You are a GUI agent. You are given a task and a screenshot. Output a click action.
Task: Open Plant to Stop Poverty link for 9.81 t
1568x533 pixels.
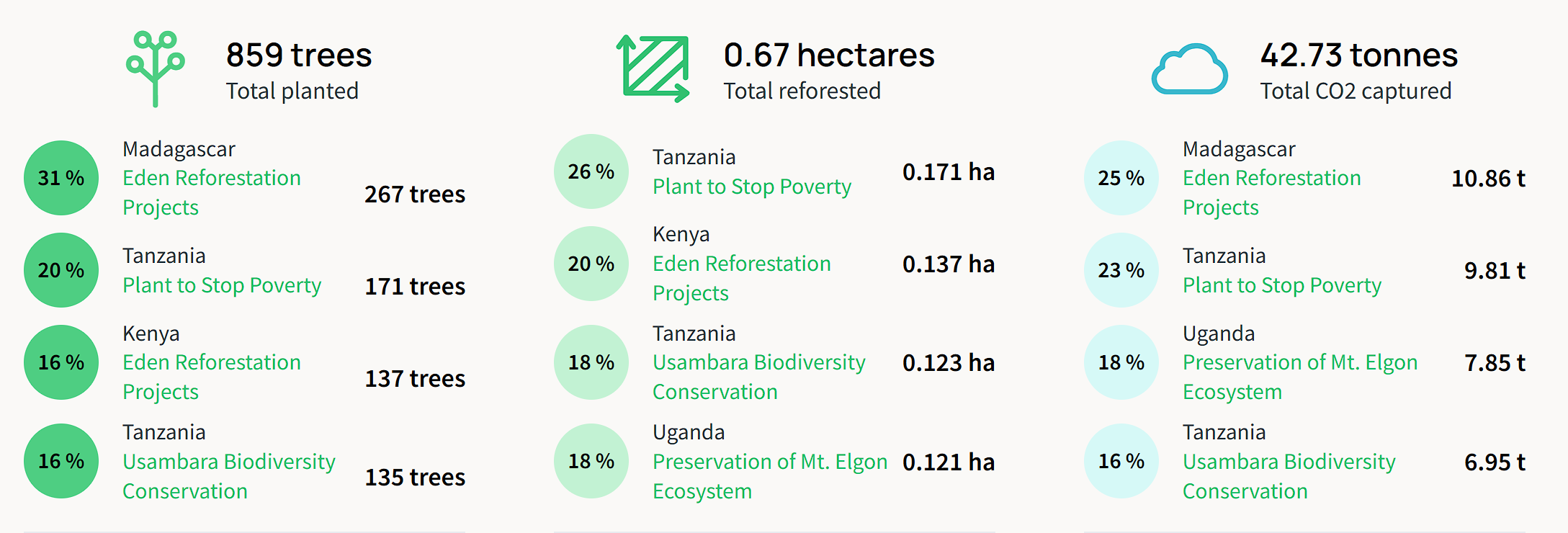pyautogui.click(x=1281, y=285)
